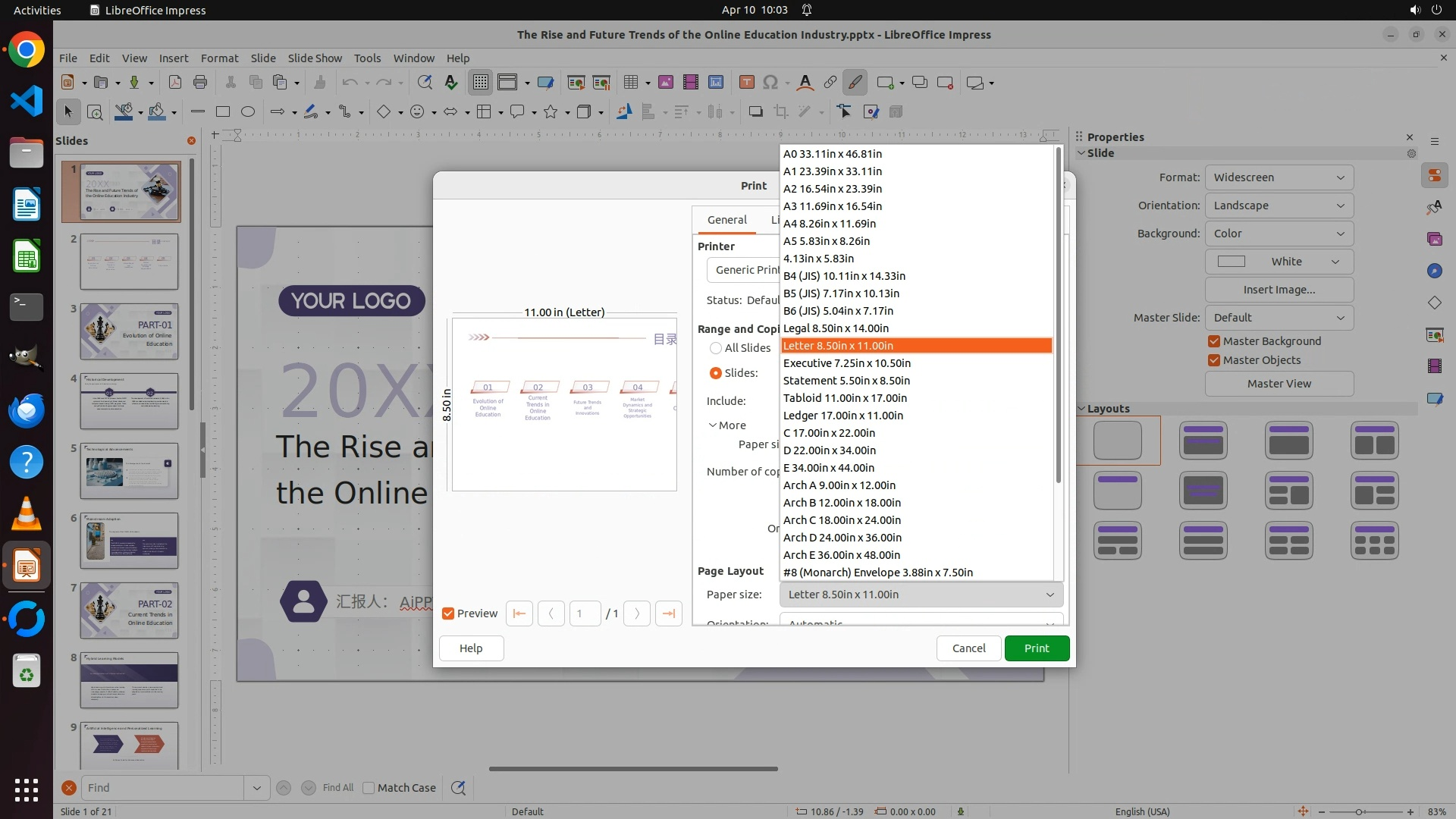
Task: Select the Rectangle shape tool
Action: pyautogui.click(x=222, y=112)
